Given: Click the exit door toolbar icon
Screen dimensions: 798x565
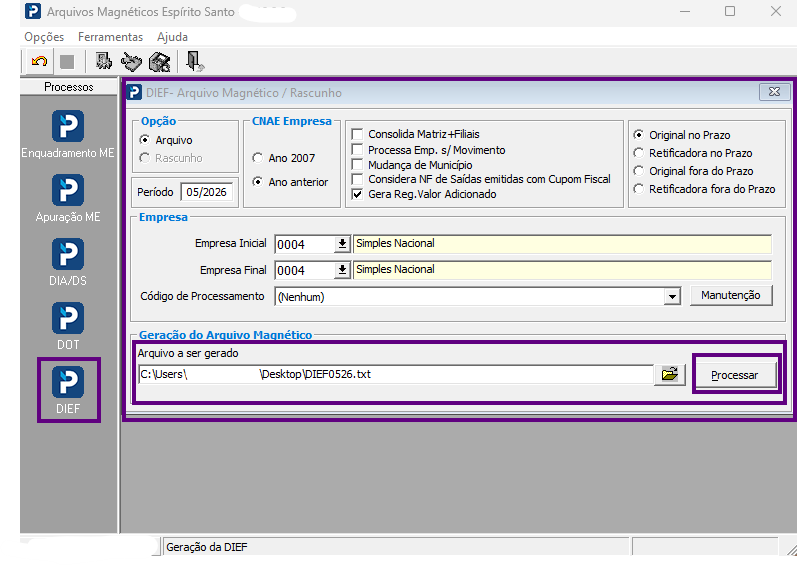Looking at the screenshot, I should click(x=194, y=62).
